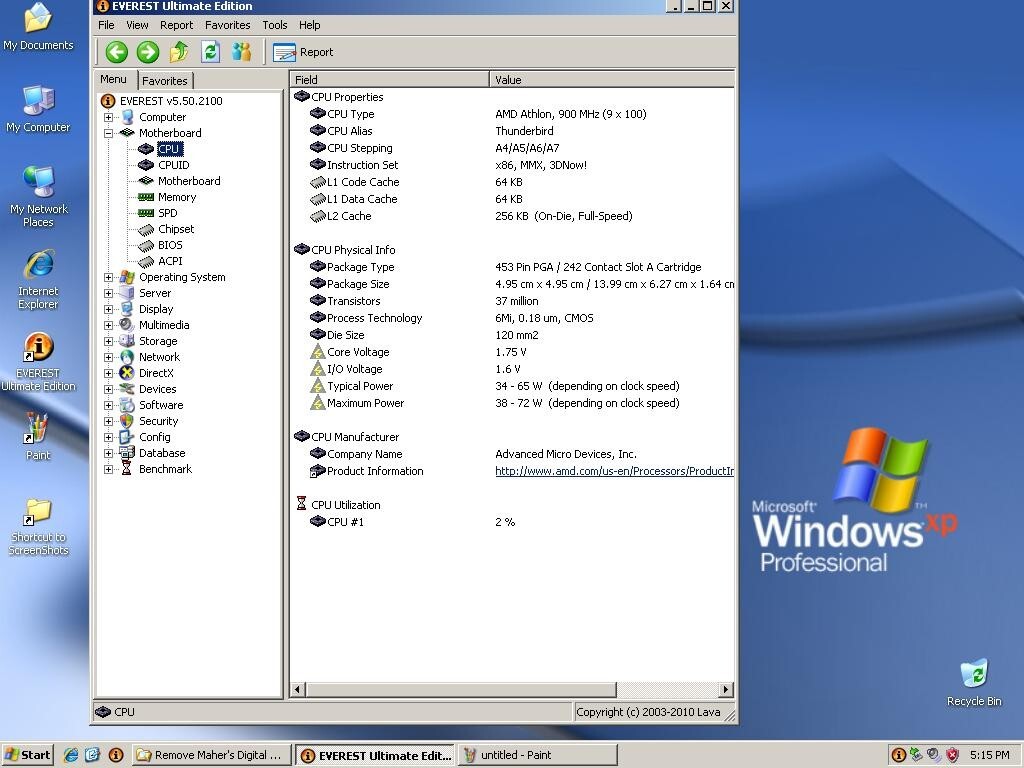
Task: Click the Value column header
Action: [612, 80]
